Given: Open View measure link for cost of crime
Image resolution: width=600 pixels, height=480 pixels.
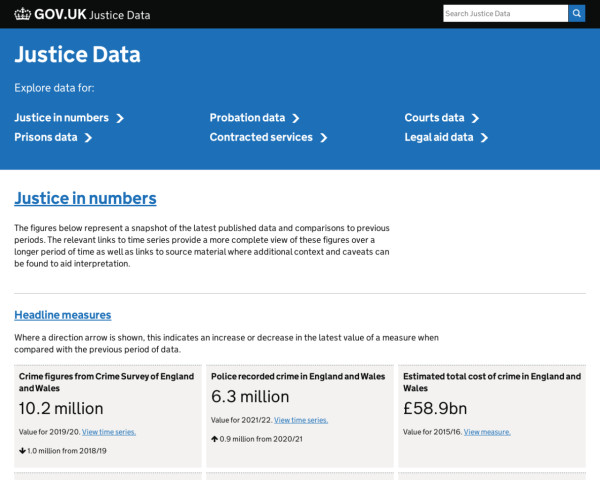Looking at the screenshot, I should click(x=487, y=432).
